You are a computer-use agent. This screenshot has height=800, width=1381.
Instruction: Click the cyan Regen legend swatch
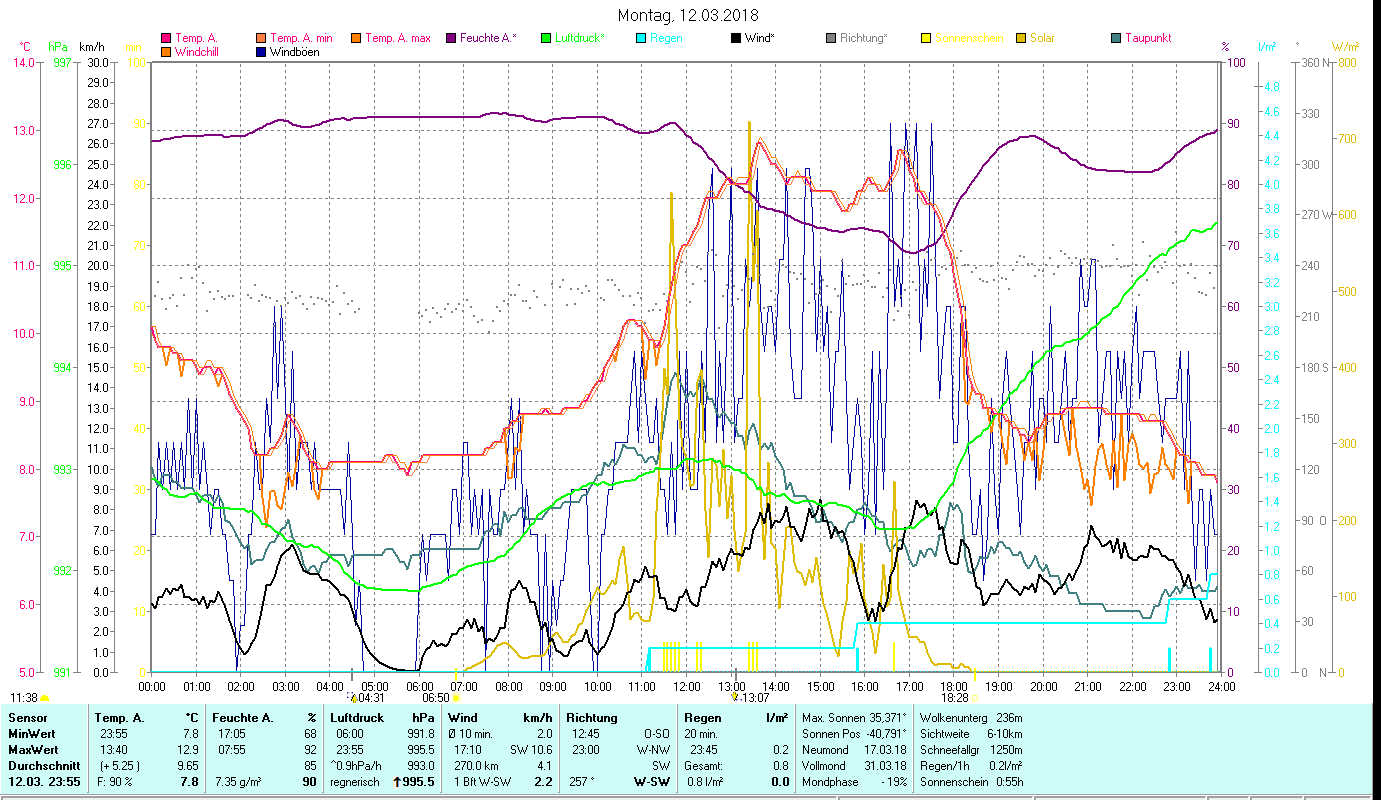641,39
